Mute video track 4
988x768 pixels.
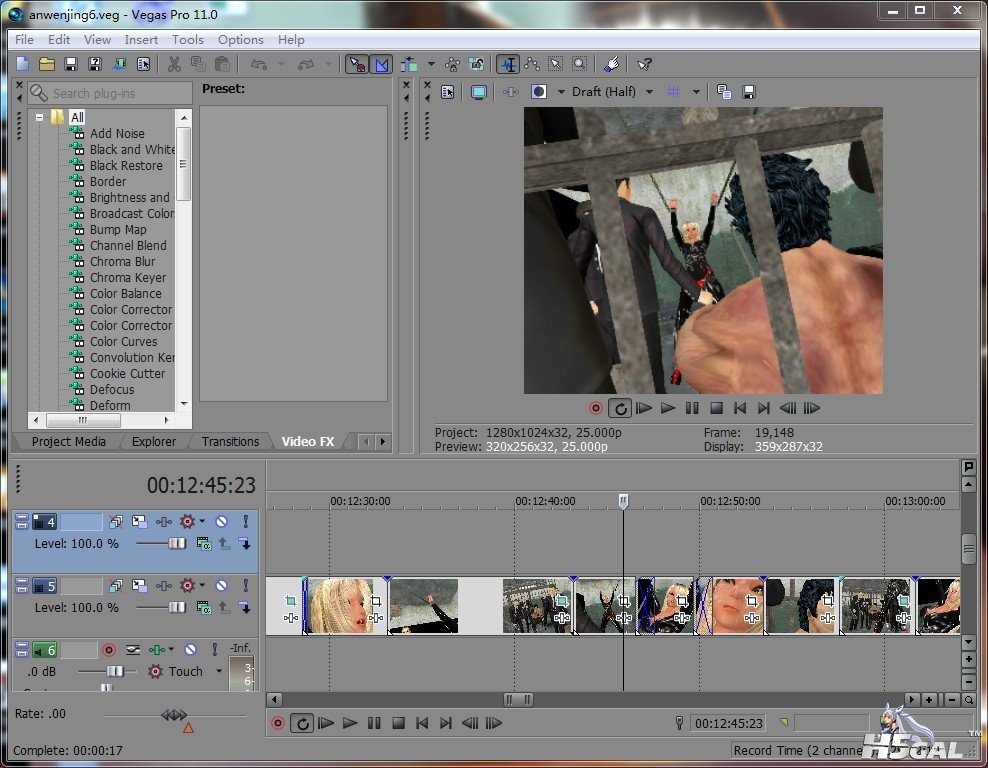point(221,521)
